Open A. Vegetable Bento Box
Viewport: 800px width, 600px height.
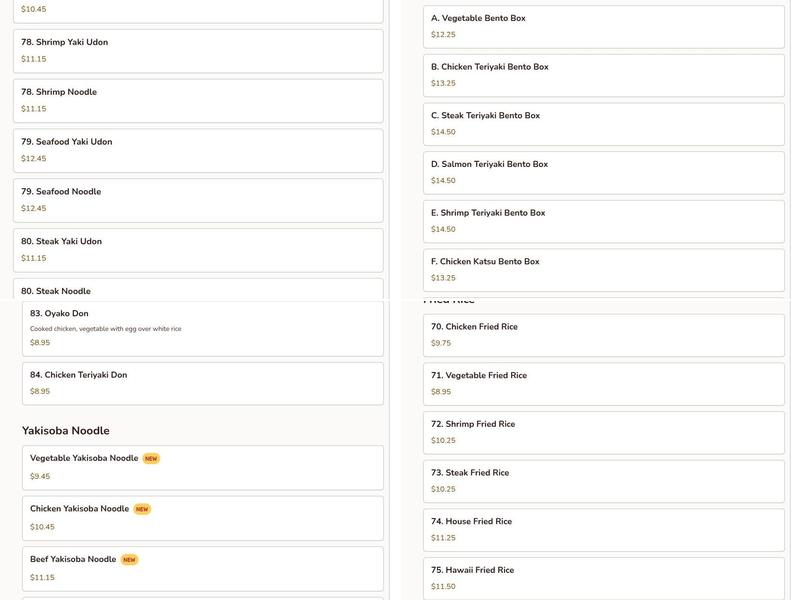coord(603,26)
